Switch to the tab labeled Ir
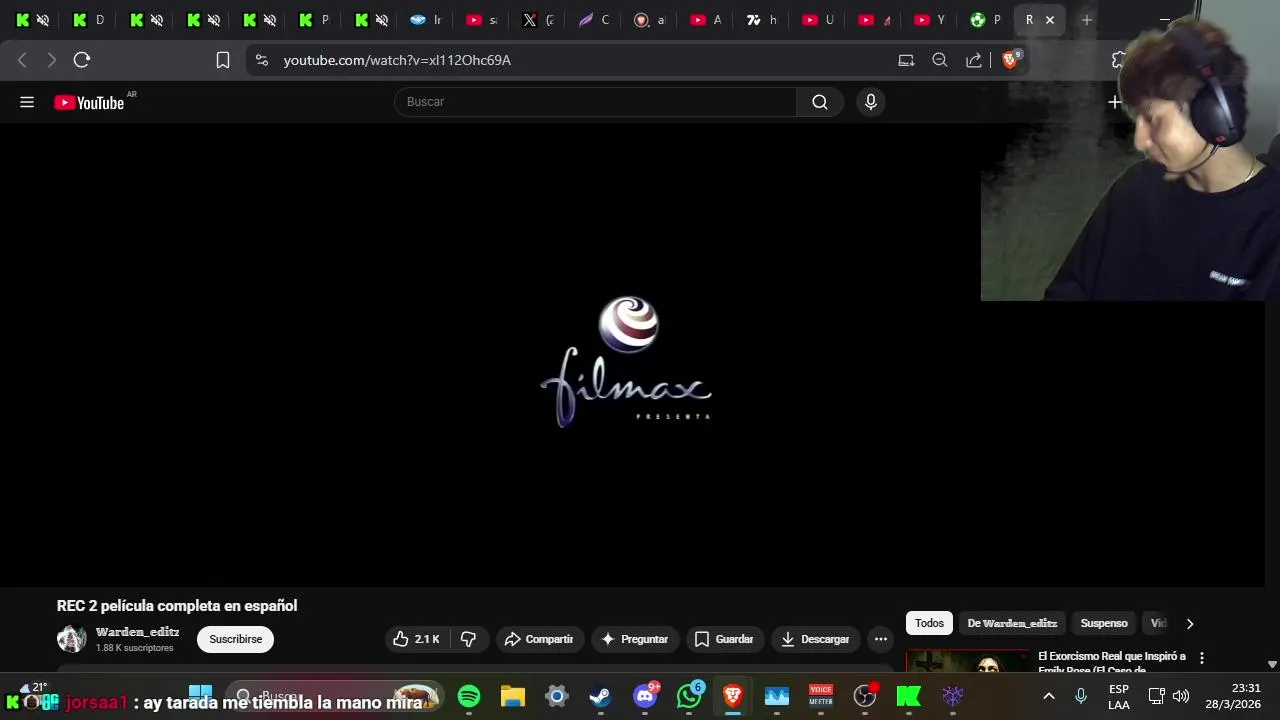This screenshot has height=720, width=1280. pos(426,20)
